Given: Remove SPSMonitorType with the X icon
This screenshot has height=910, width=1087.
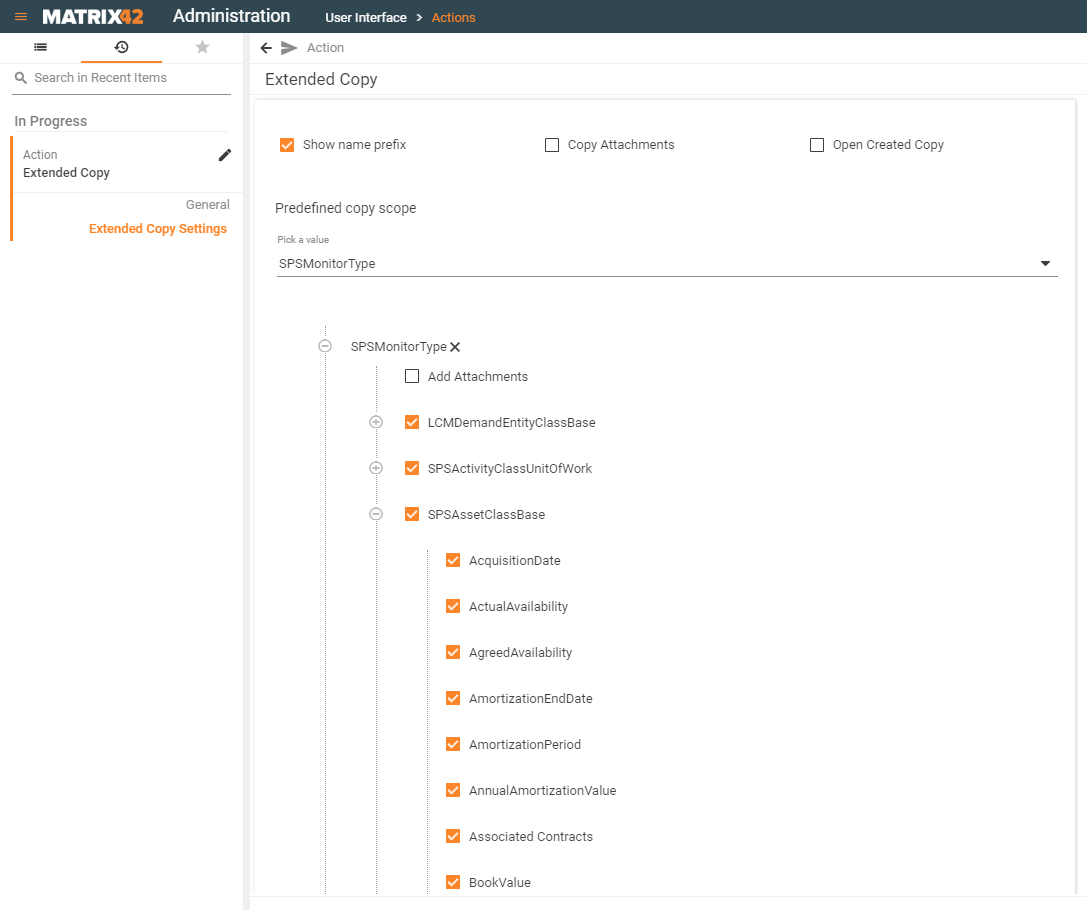Looking at the screenshot, I should (x=455, y=347).
